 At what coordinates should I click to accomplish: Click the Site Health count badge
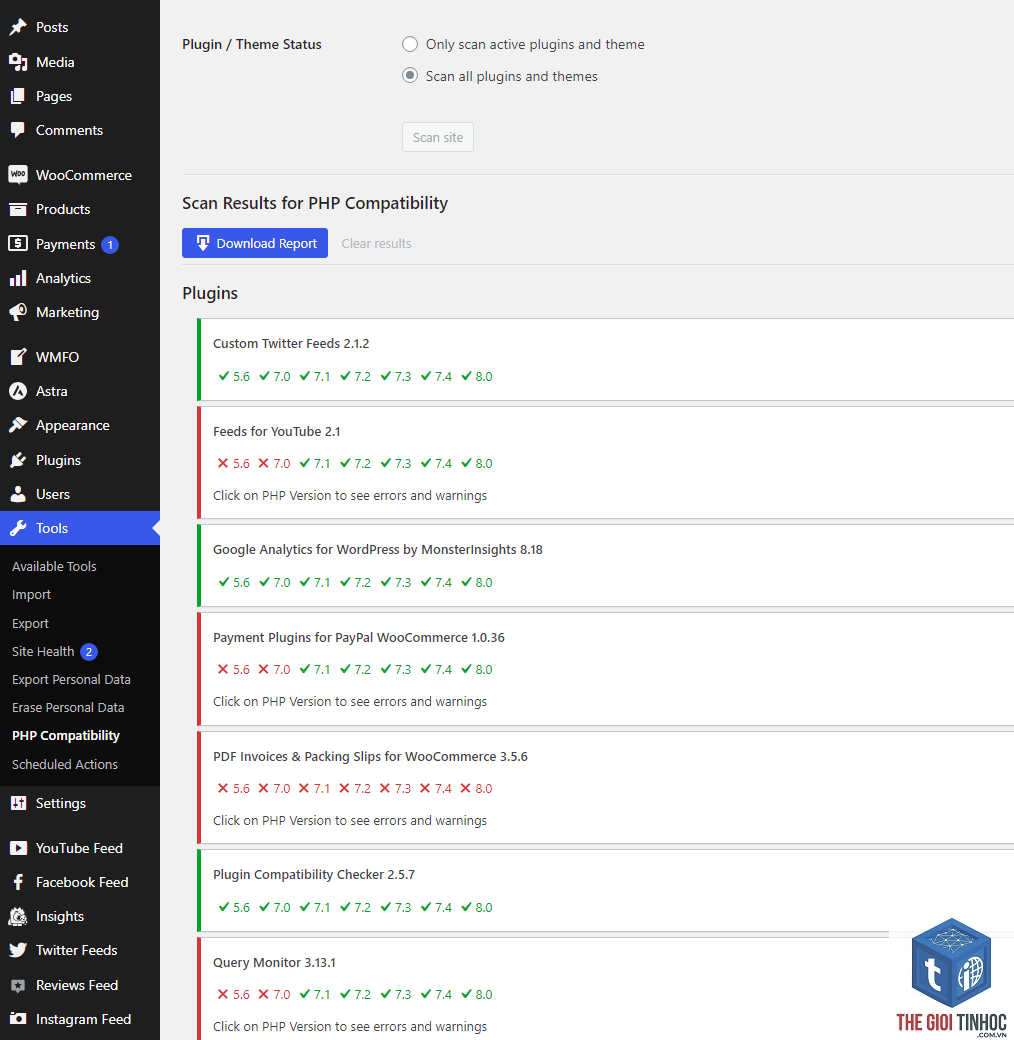coord(89,652)
